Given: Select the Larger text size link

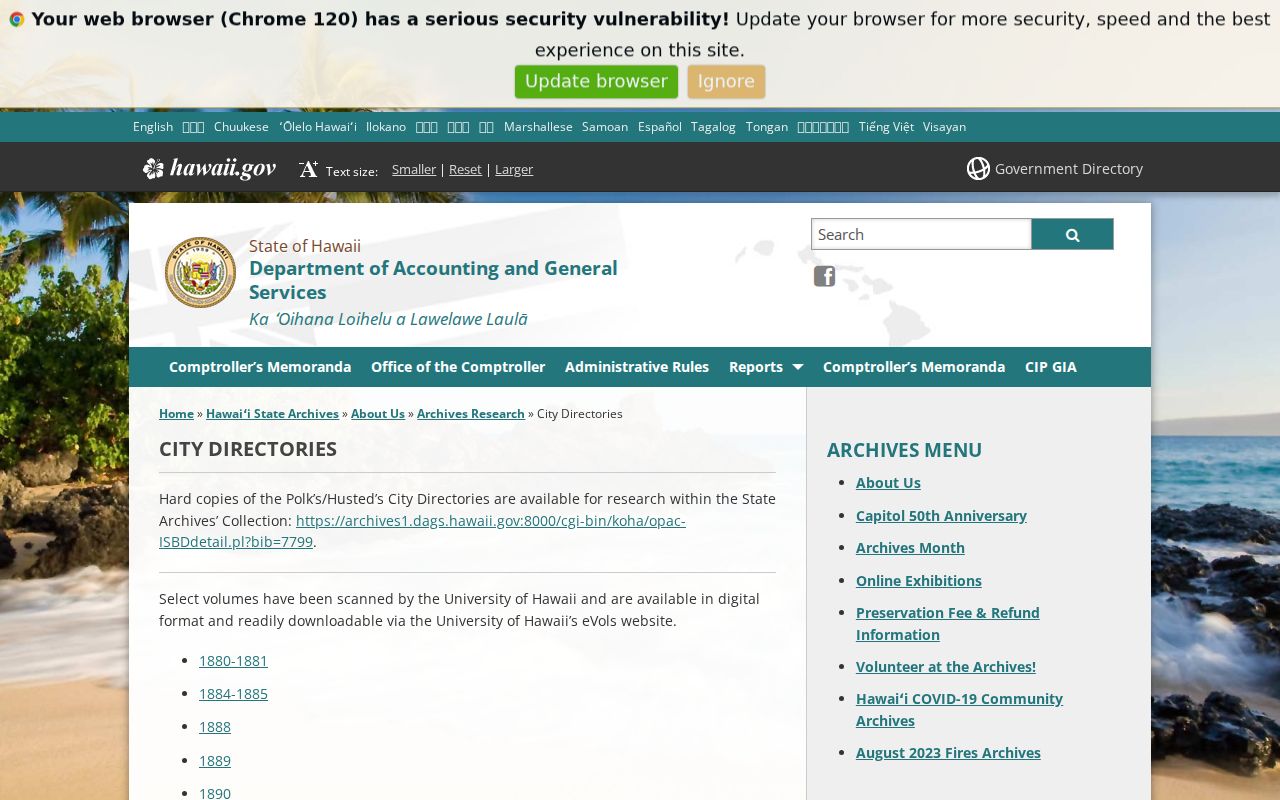Looking at the screenshot, I should [514, 169].
